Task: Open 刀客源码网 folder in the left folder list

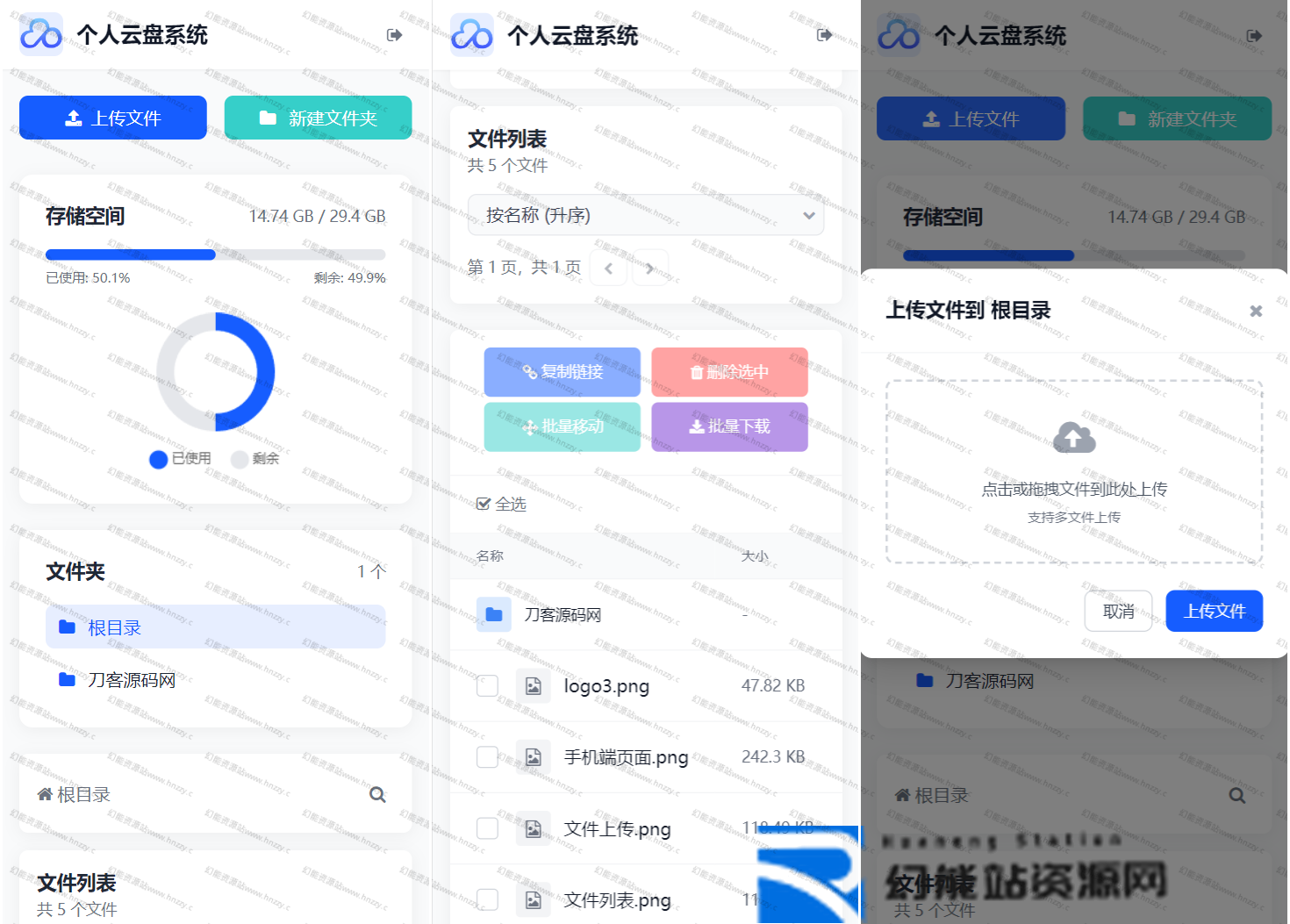Action: (x=131, y=680)
